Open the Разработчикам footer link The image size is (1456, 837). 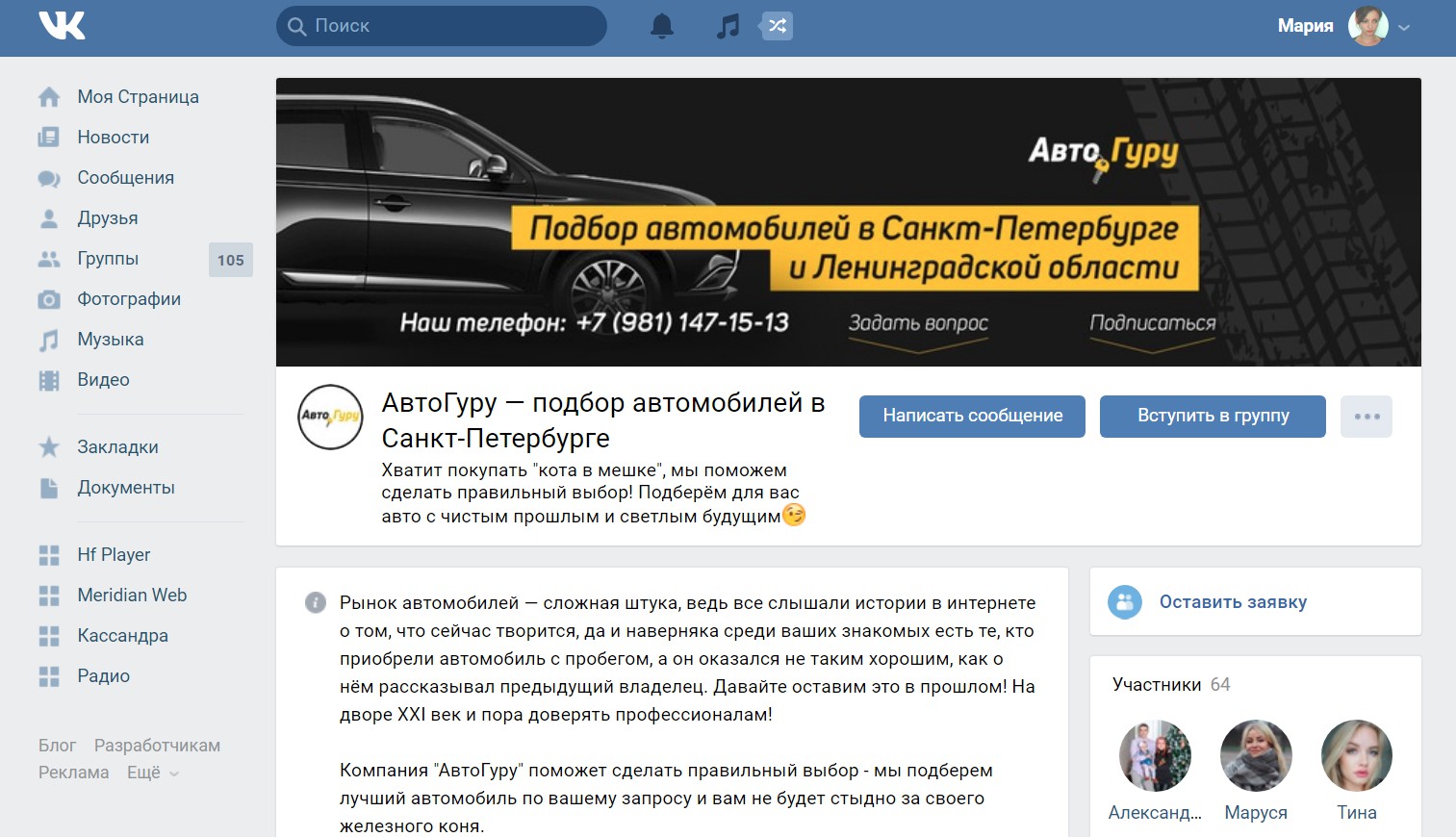click(157, 746)
